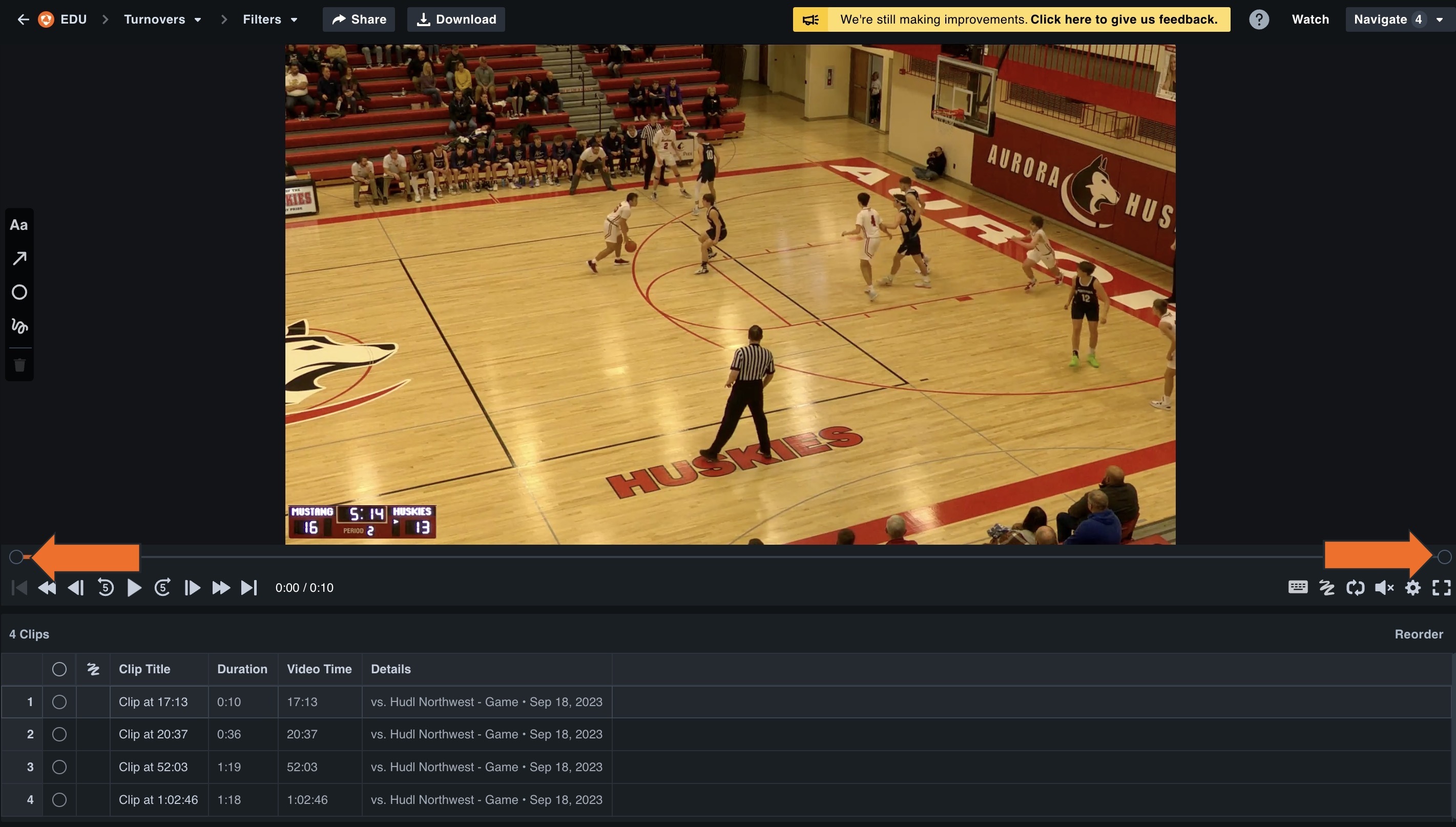The height and width of the screenshot is (827, 1456).
Task: Select the circle annotation tool
Action: (19, 292)
